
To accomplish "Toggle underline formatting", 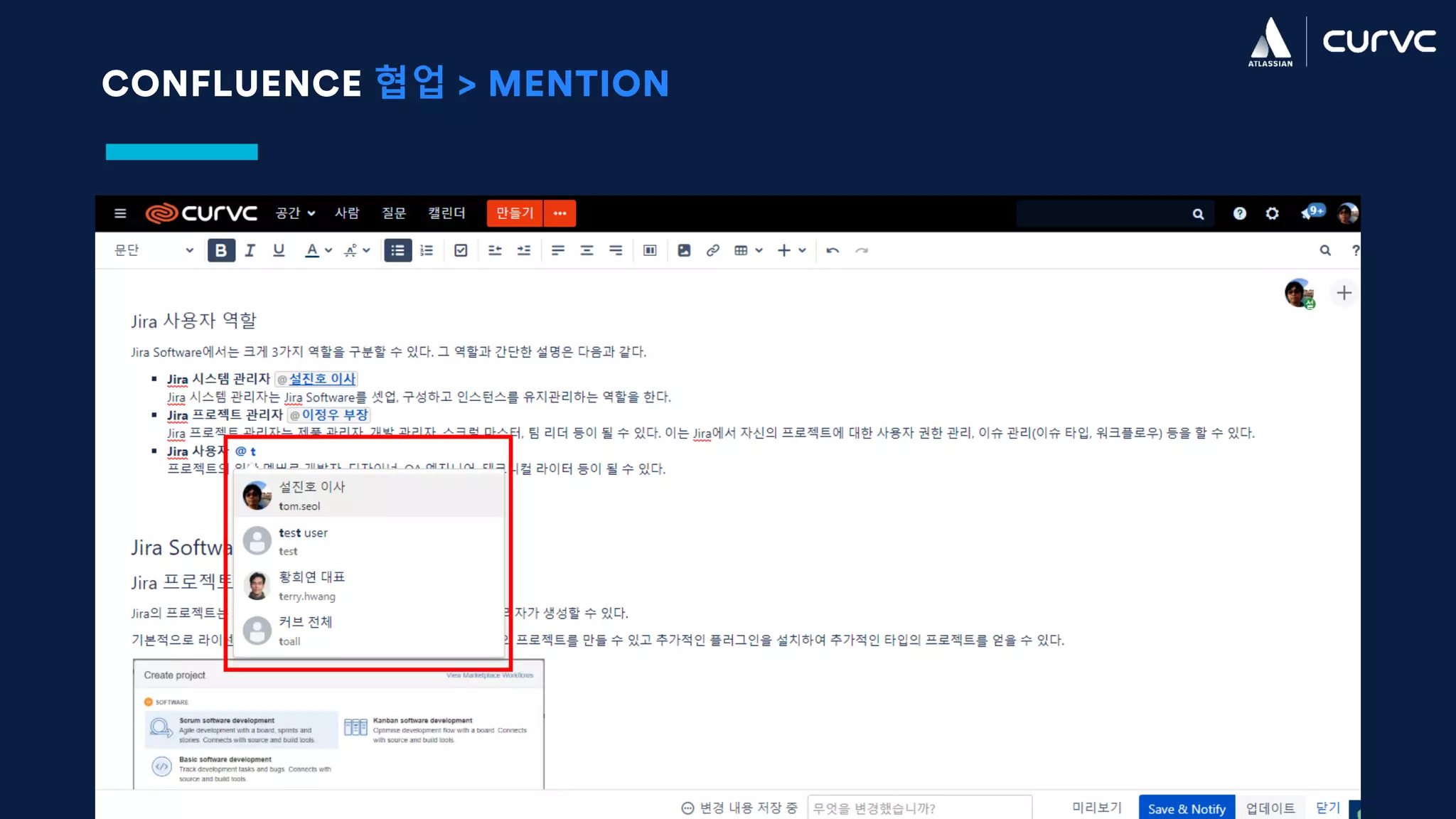I will (x=279, y=250).
